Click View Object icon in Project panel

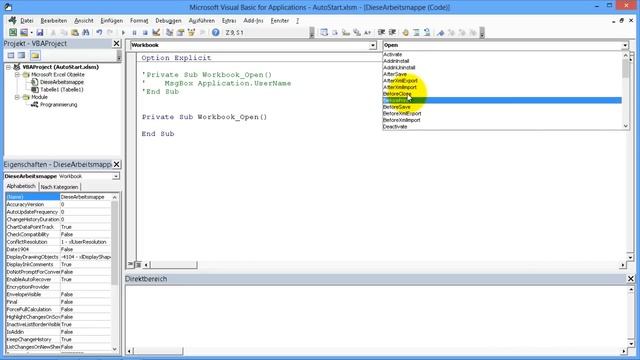21,56
